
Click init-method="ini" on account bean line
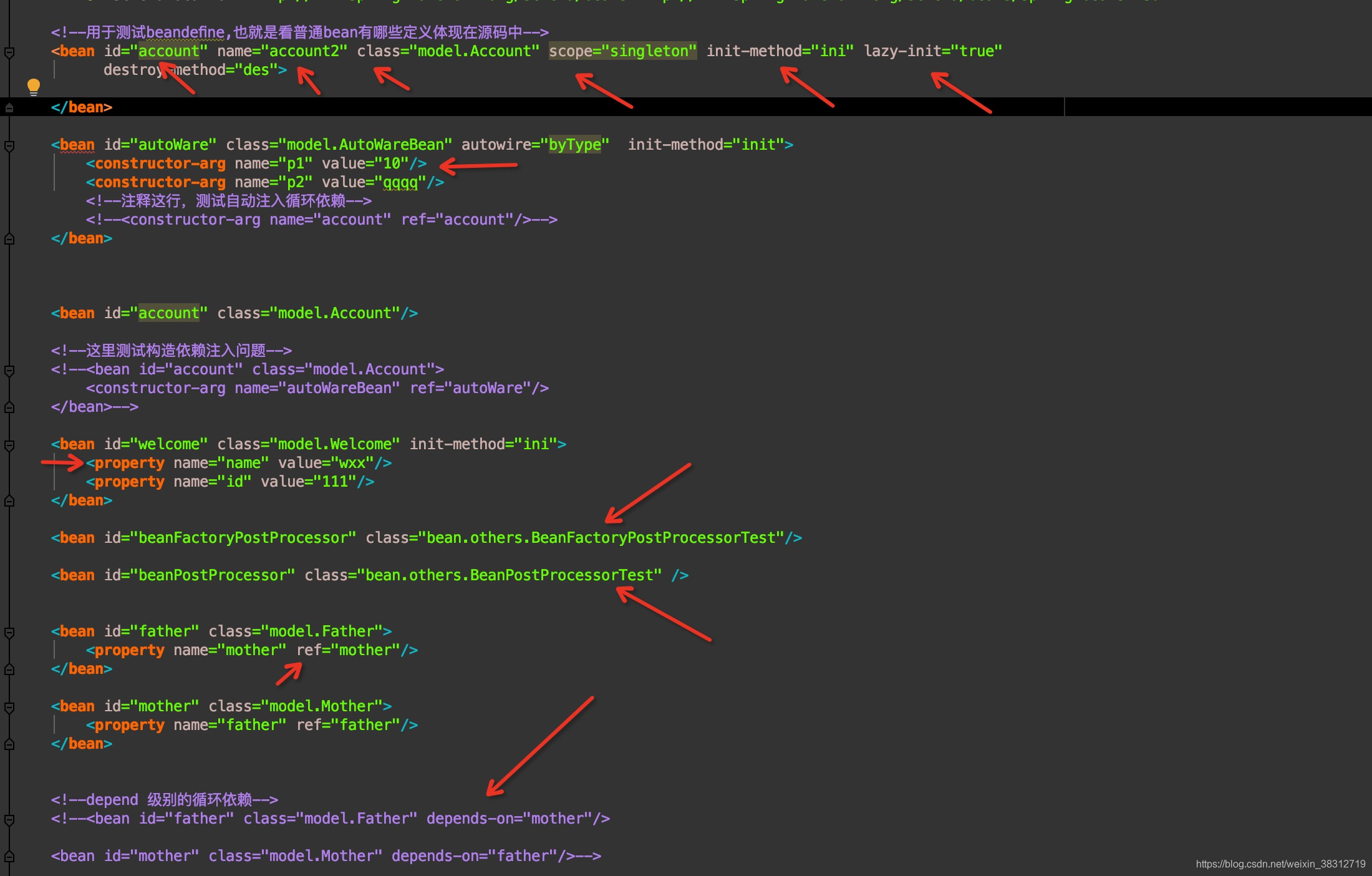[x=780, y=51]
